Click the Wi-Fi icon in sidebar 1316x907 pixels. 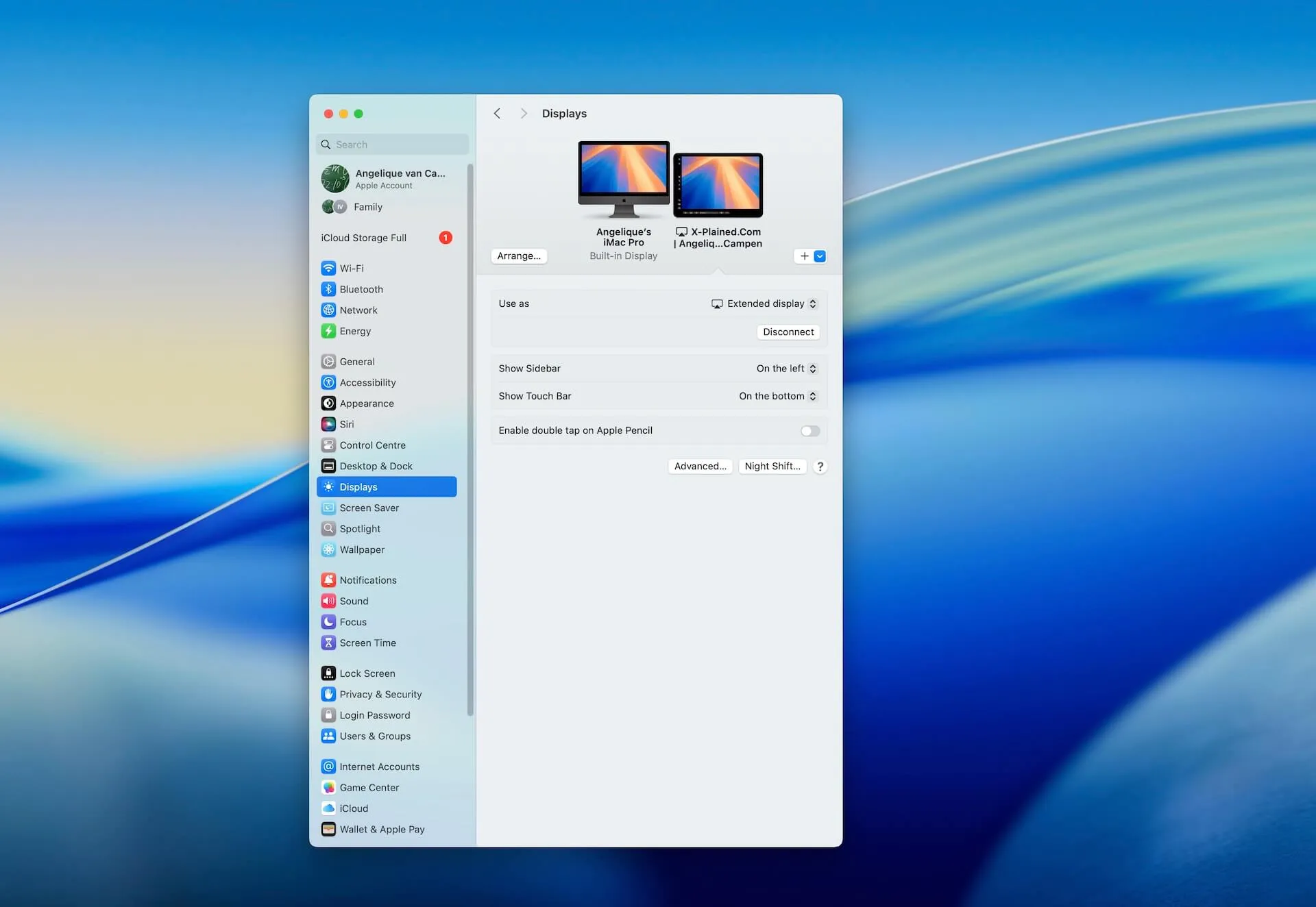[328, 269]
